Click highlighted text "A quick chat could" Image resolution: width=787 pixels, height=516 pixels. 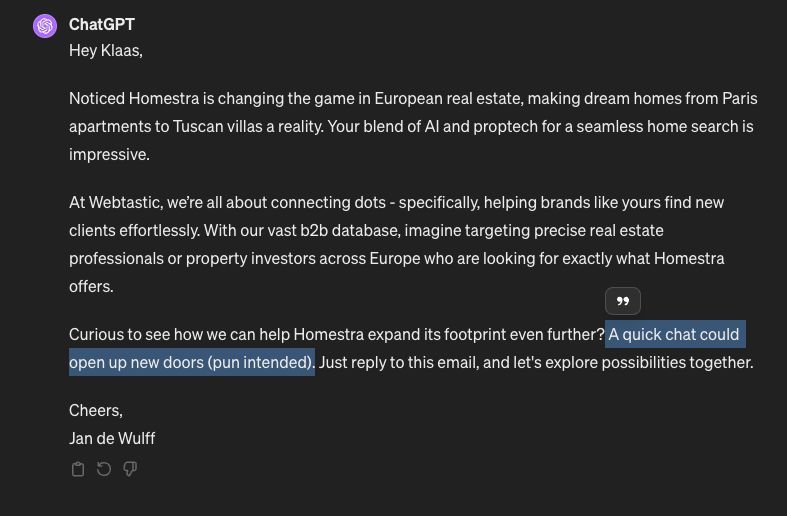tap(674, 334)
